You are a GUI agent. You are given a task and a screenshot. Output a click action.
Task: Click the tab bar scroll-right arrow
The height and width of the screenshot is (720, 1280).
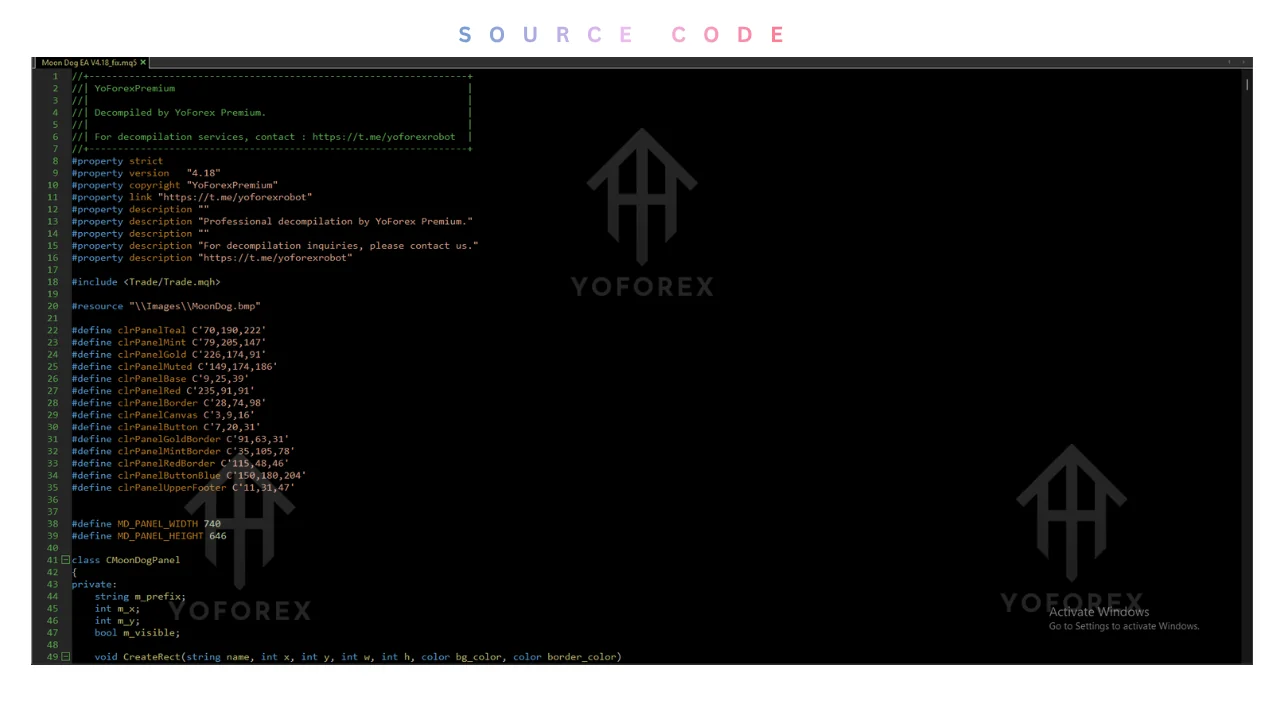pos(1244,62)
